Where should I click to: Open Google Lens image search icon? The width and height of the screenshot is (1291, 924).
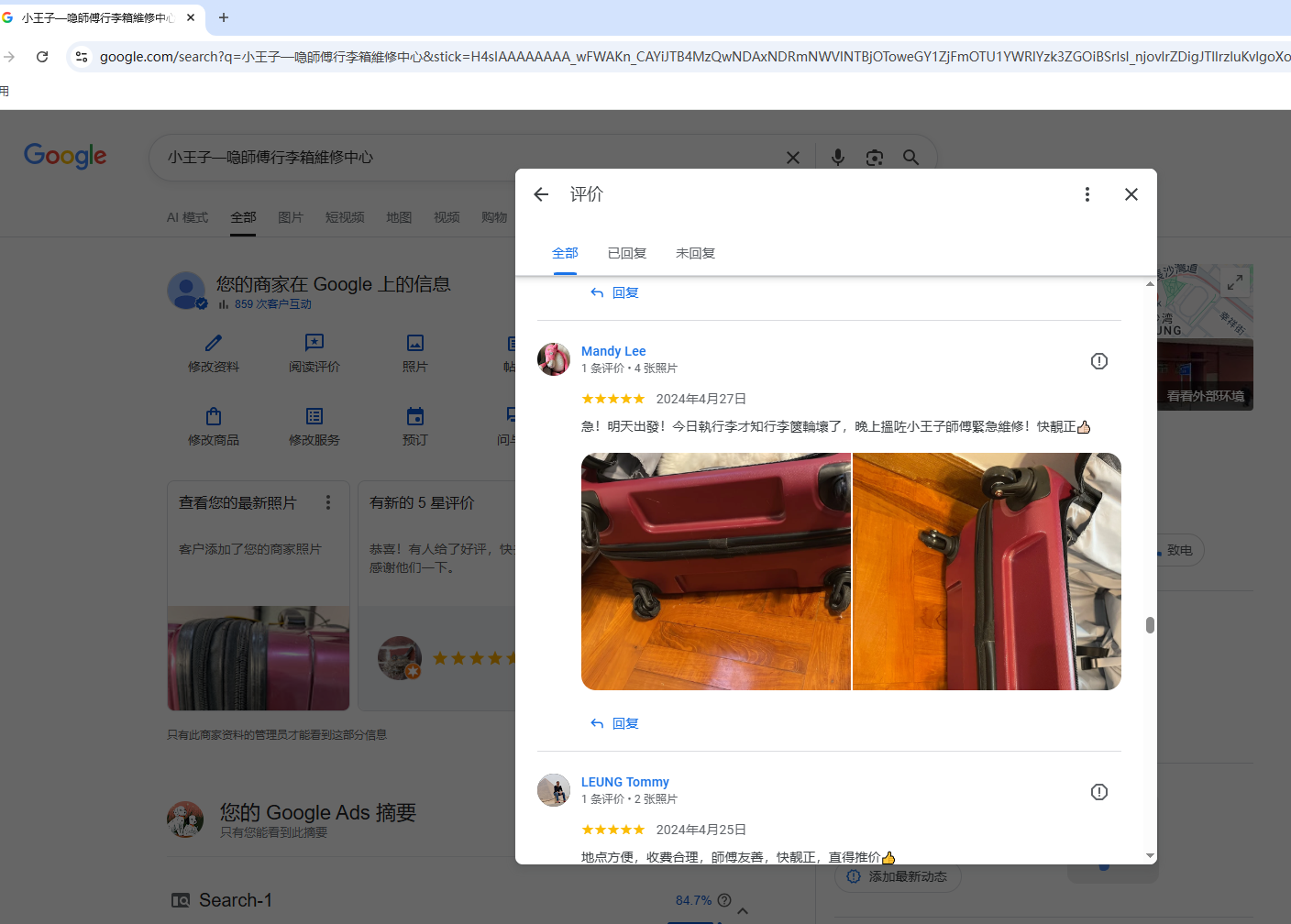click(874, 158)
